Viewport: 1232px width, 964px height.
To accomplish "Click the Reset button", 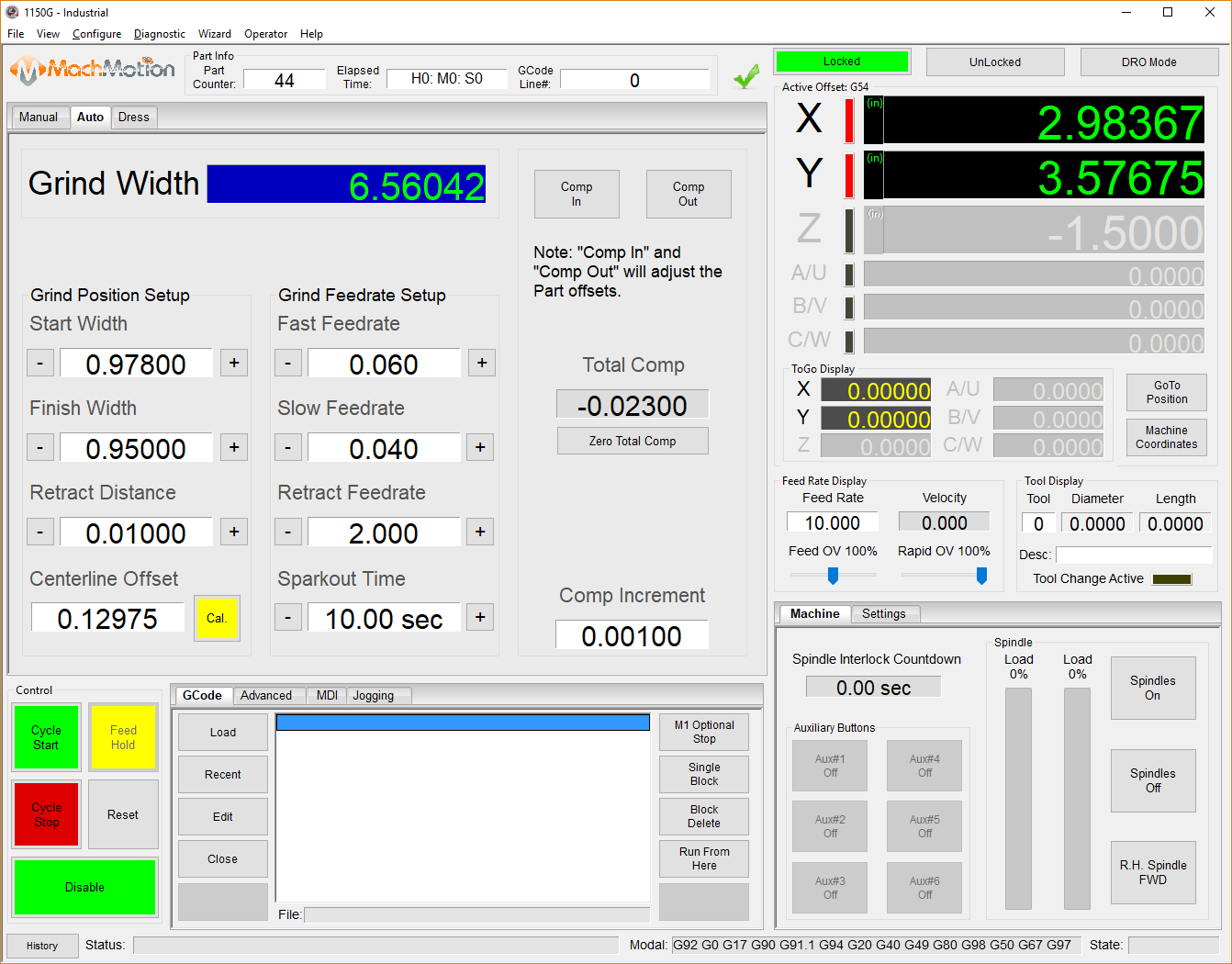I will (123, 814).
